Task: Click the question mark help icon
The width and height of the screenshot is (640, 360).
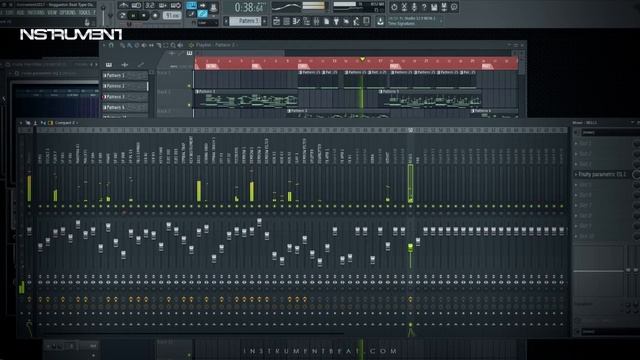Action: click(424, 7)
